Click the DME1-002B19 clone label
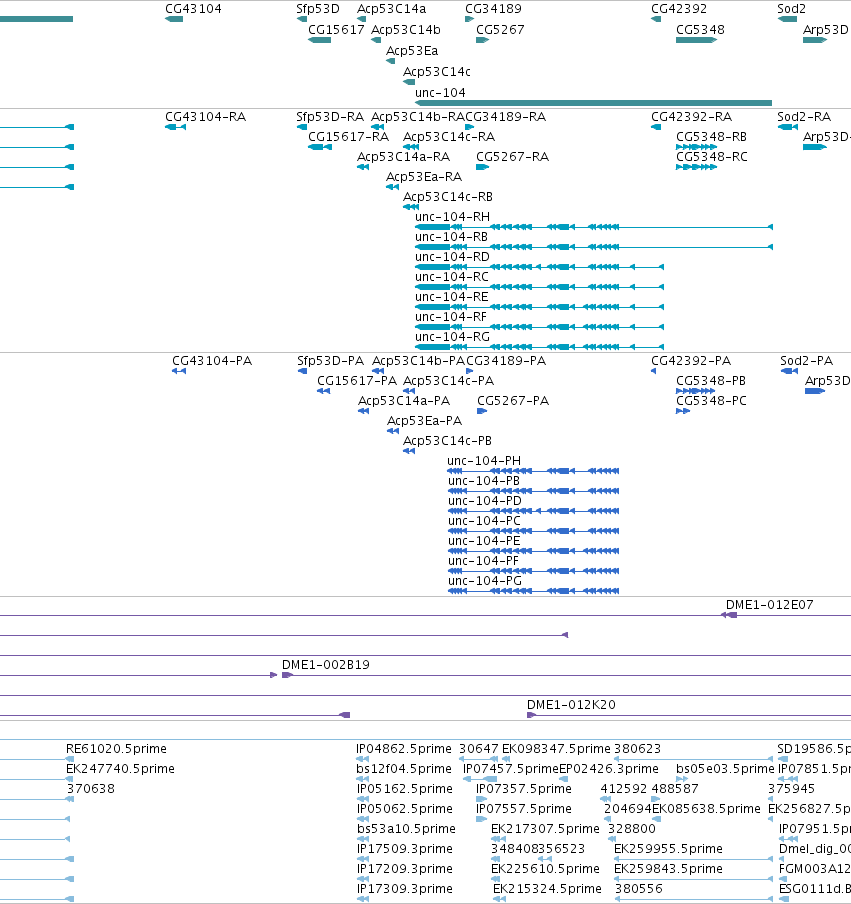The image size is (851, 904). pyautogui.click(x=325, y=665)
